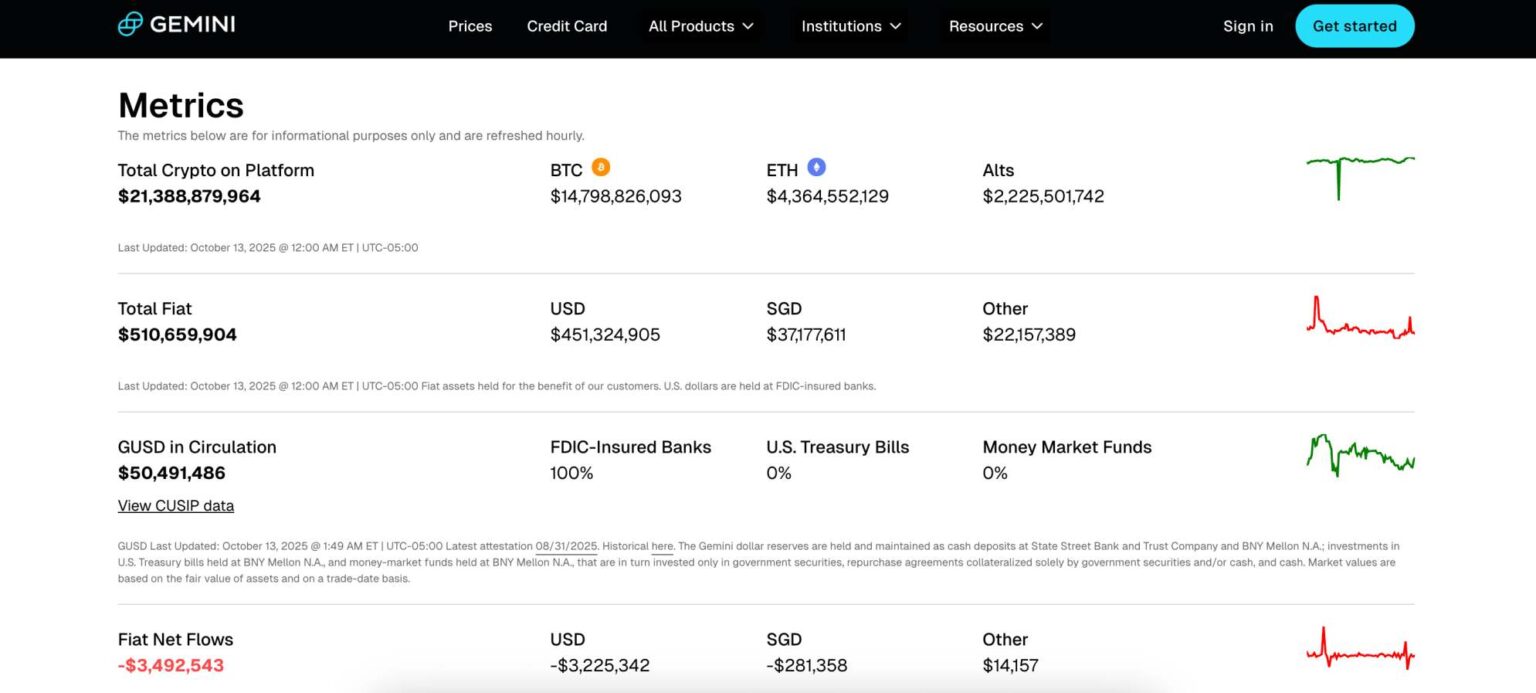Click the Metrics page heading
This screenshot has height=693, width=1536.
pos(181,104)
